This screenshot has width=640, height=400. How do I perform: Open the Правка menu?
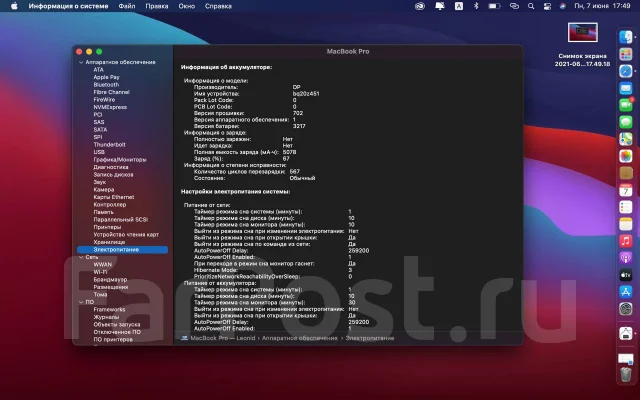[157, 6]
